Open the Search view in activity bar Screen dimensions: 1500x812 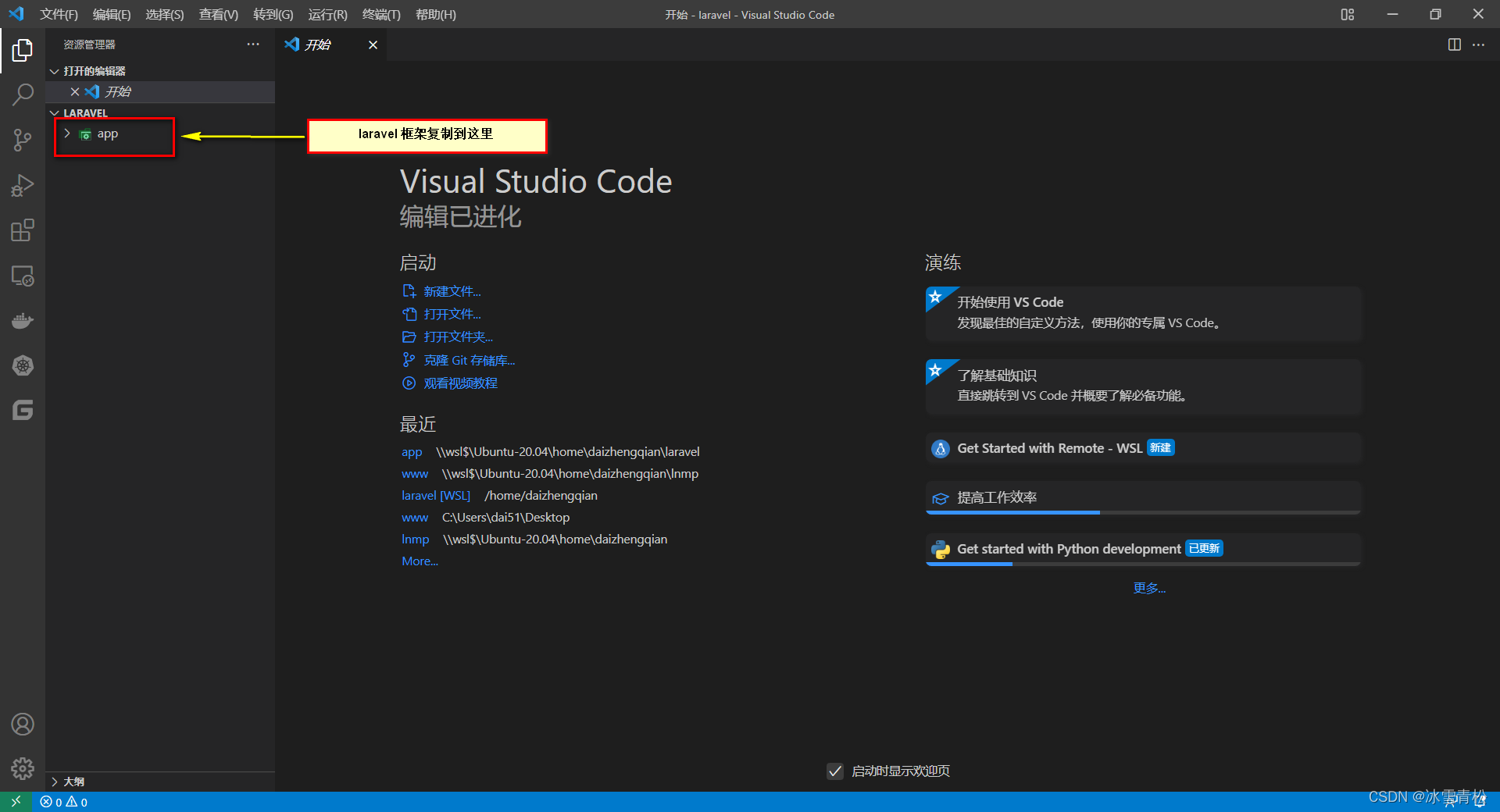(23, 95)
